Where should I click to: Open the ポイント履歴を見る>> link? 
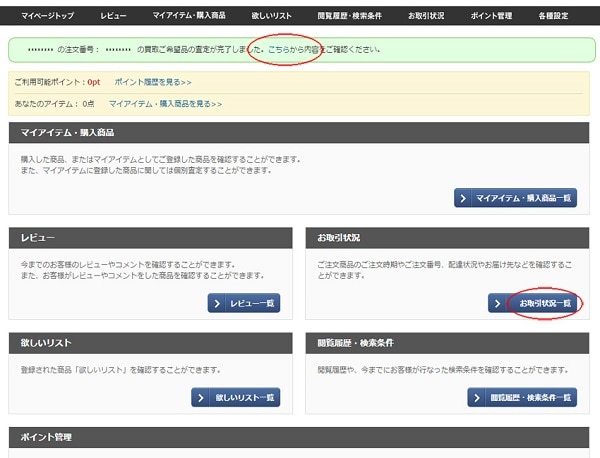pos(153,82)
